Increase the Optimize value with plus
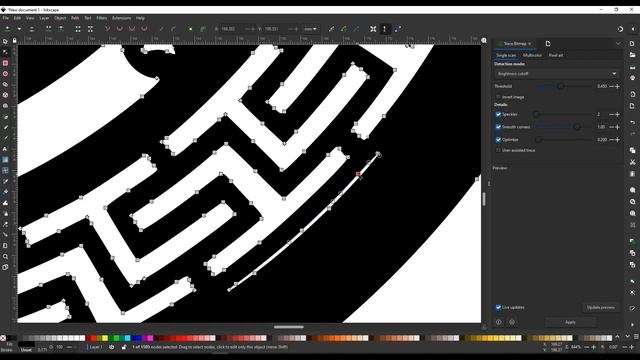640x360 pixels. [x=618, y=140]
